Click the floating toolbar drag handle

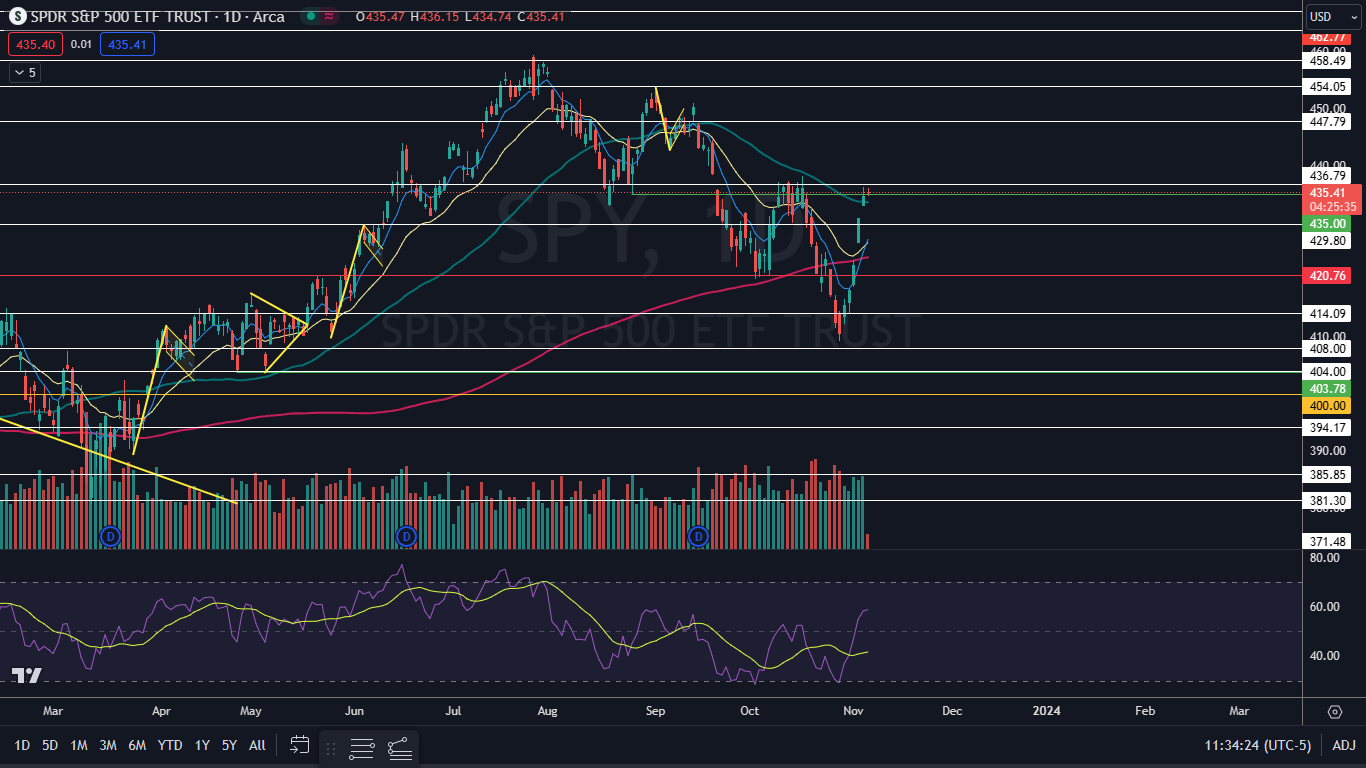click(331, 747)
